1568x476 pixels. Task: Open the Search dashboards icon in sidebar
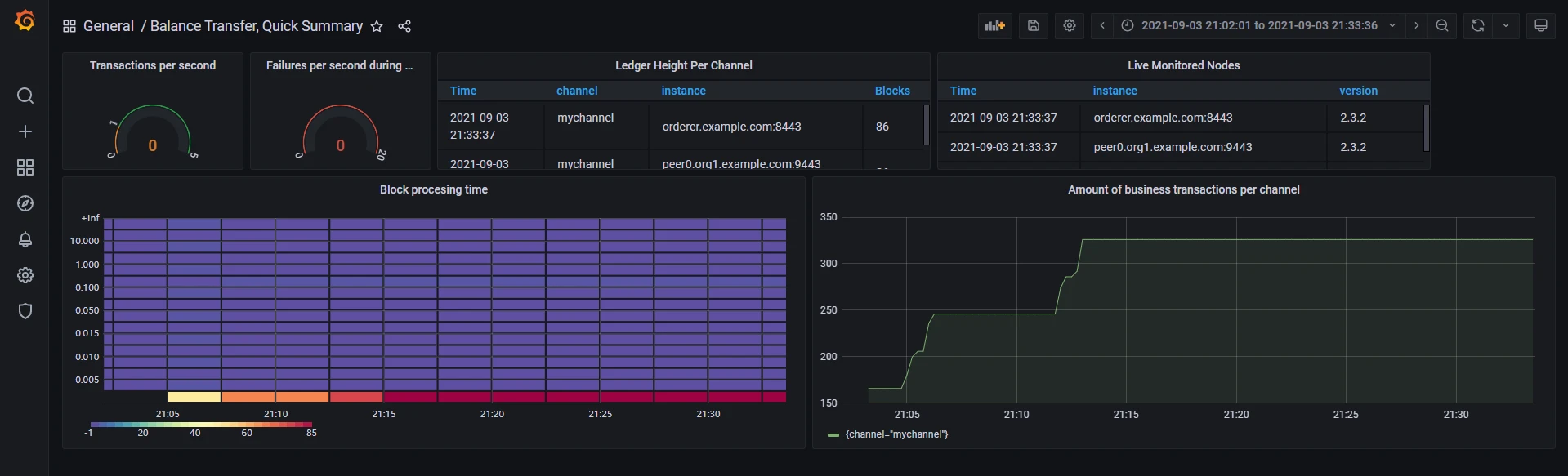pos(25,96)
